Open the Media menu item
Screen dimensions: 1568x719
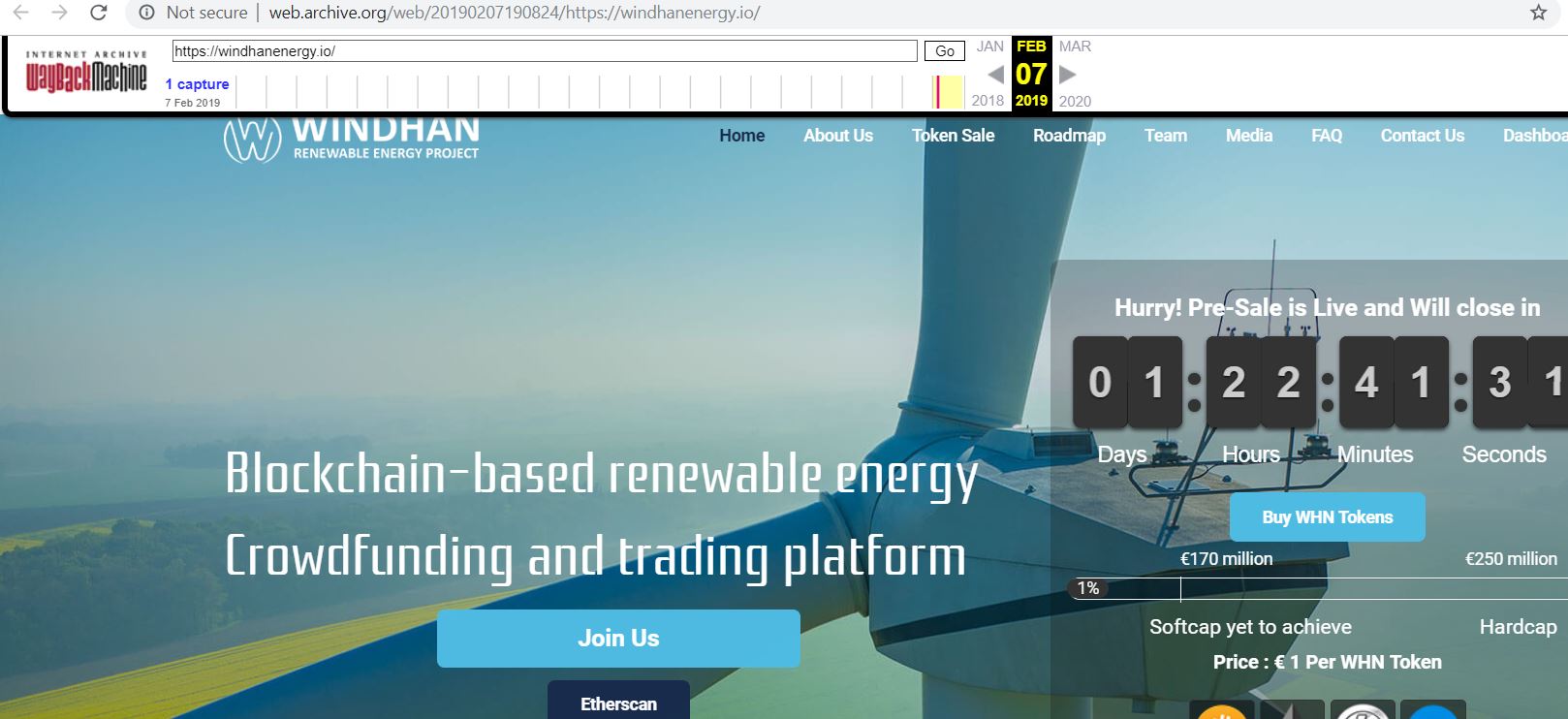point(1249,136)
